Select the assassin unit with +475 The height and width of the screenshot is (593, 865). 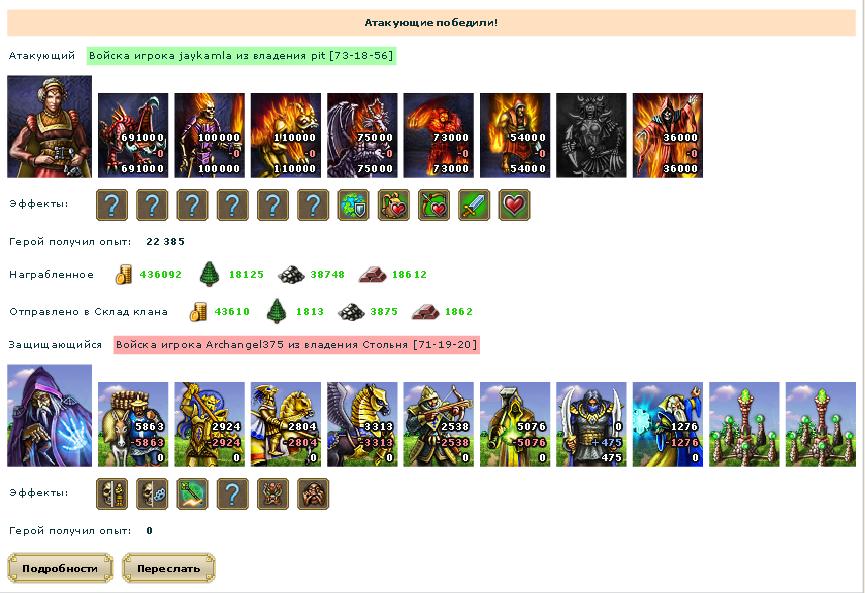click(591, 424)
